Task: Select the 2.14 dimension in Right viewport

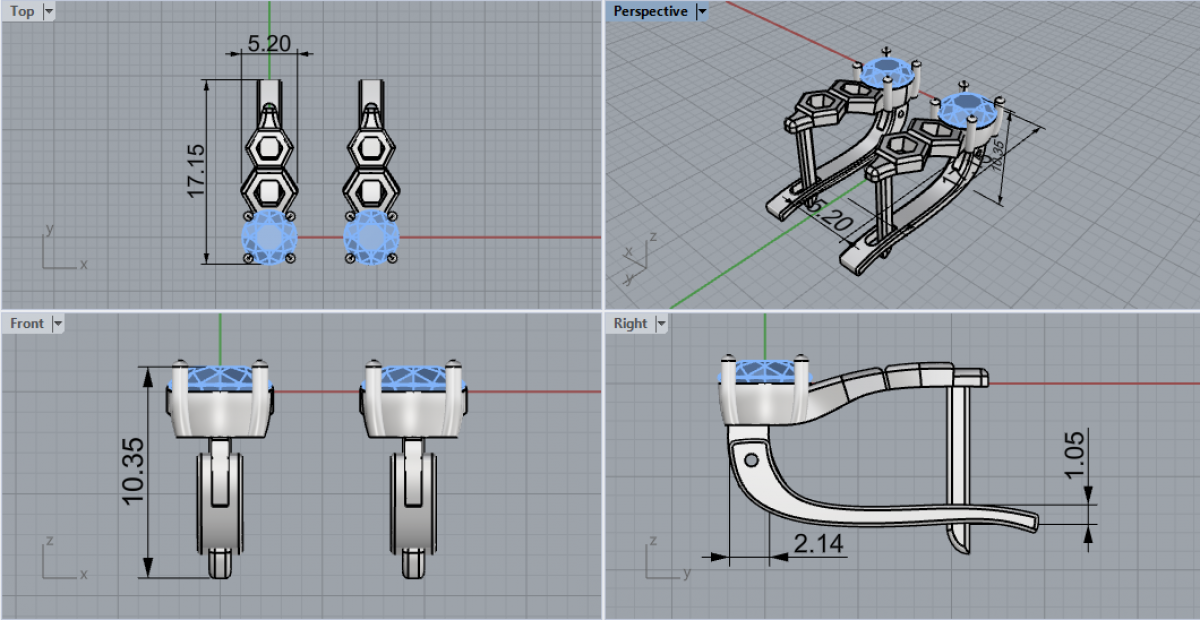Action: click(x=818, y=543)
